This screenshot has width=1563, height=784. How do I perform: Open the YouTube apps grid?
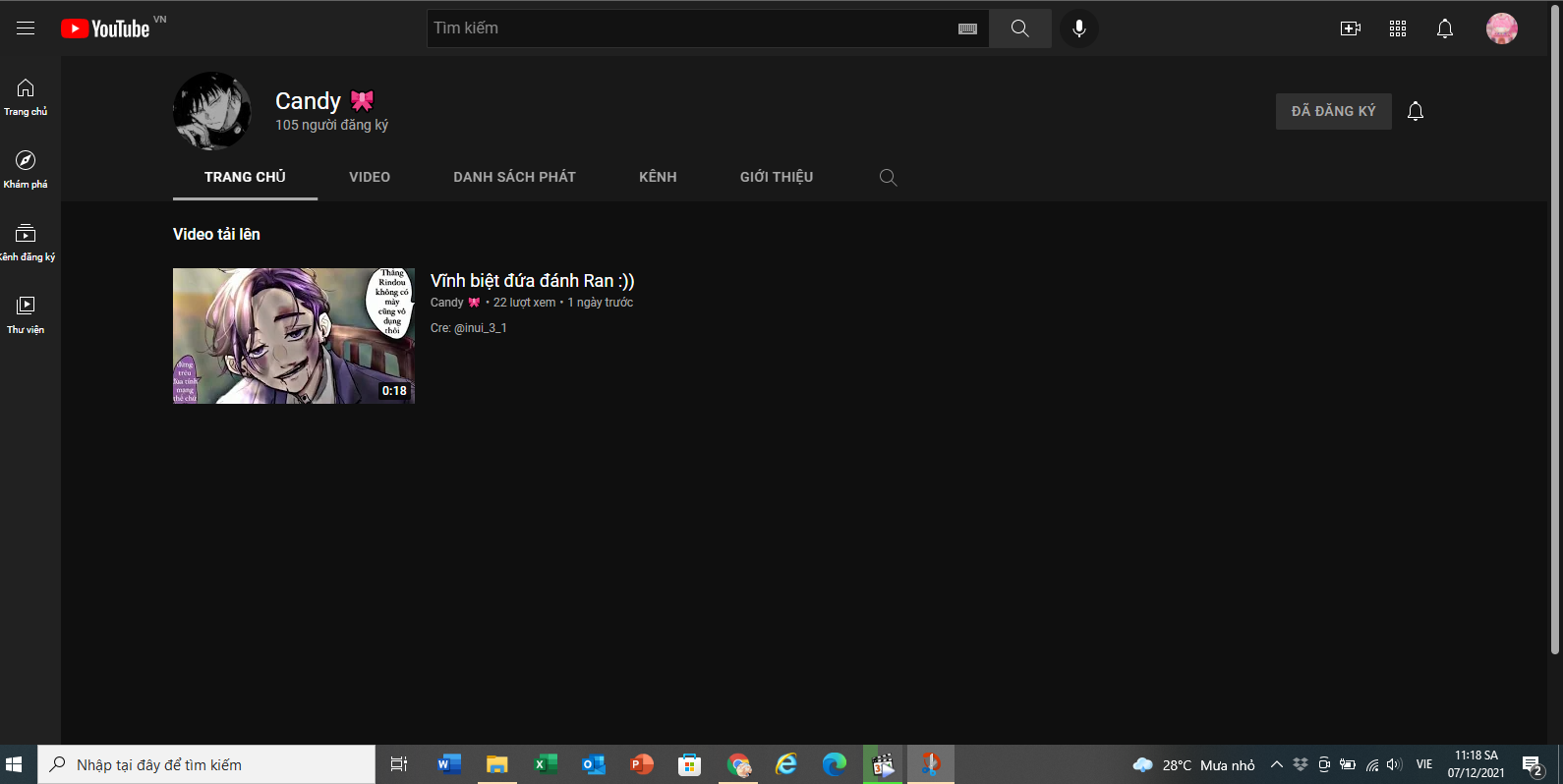click(1398, 28)
